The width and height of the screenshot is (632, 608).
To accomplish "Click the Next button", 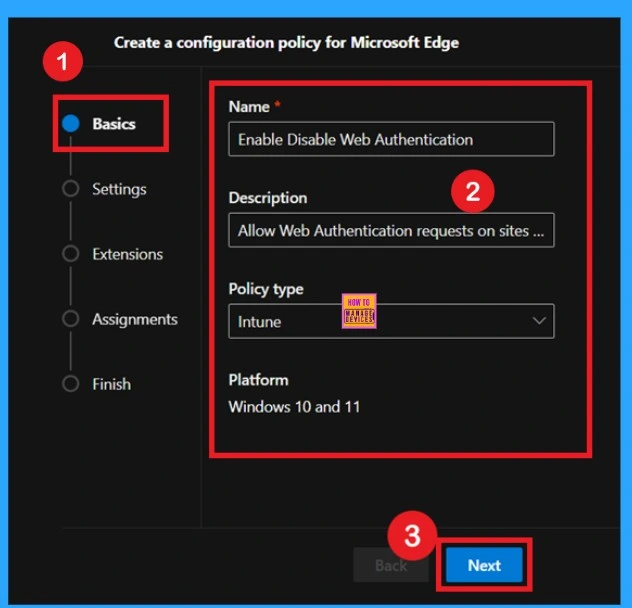I will [x=484, y=565].
